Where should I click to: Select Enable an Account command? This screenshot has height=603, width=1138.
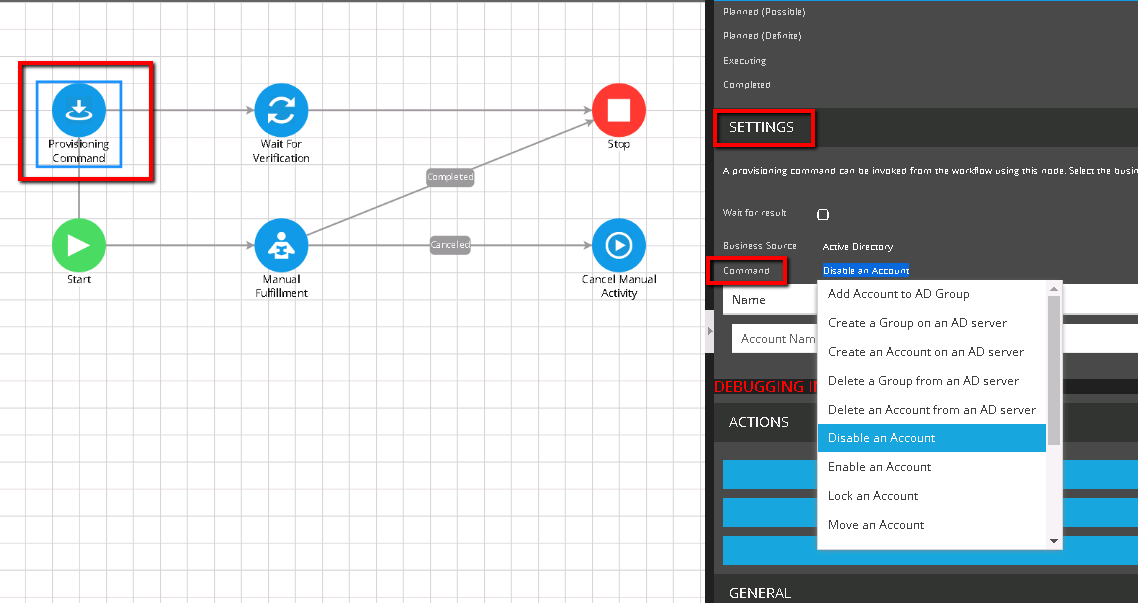coord(879,466)
